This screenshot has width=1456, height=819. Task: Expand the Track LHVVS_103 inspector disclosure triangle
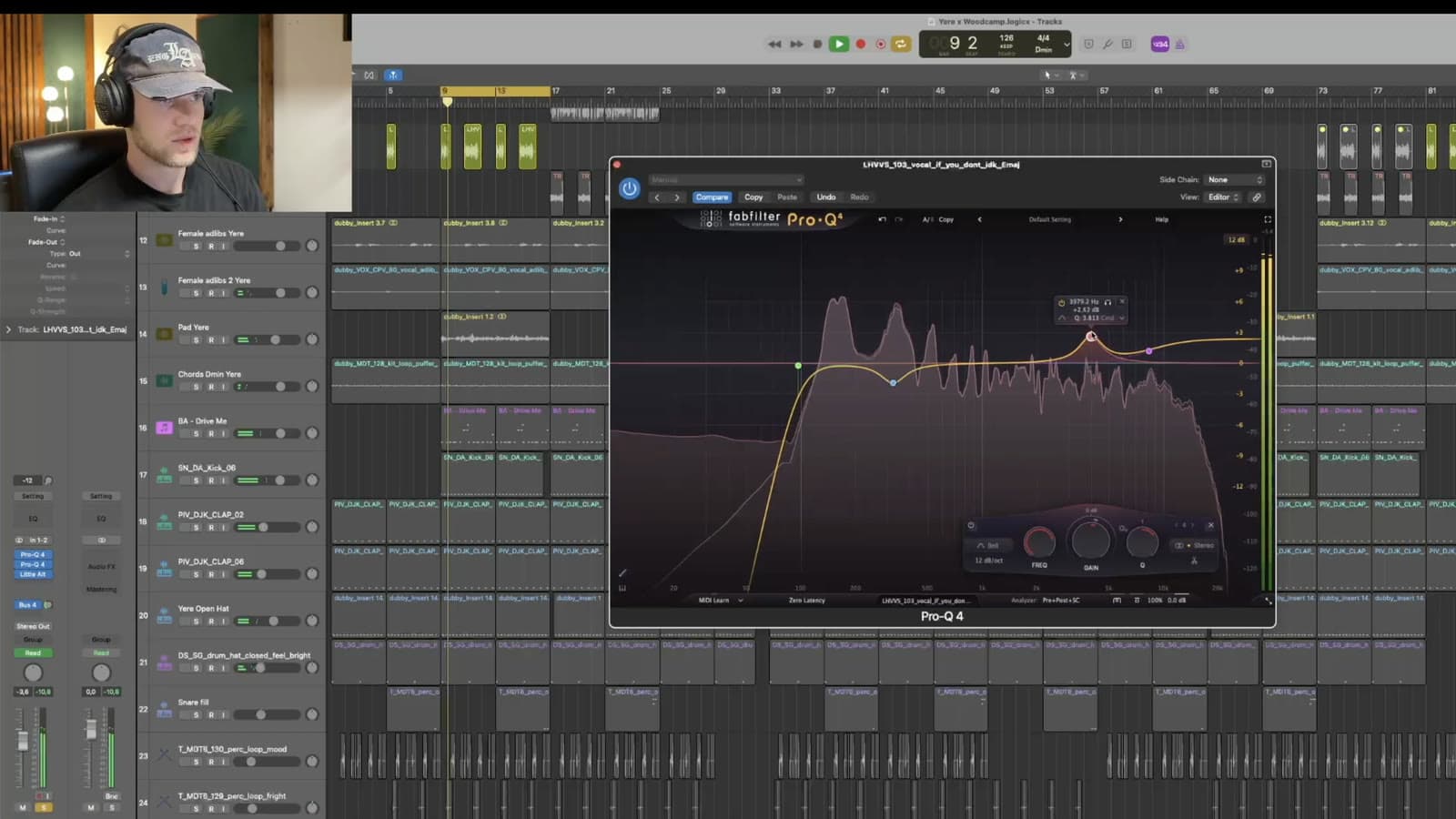point(9,329)
